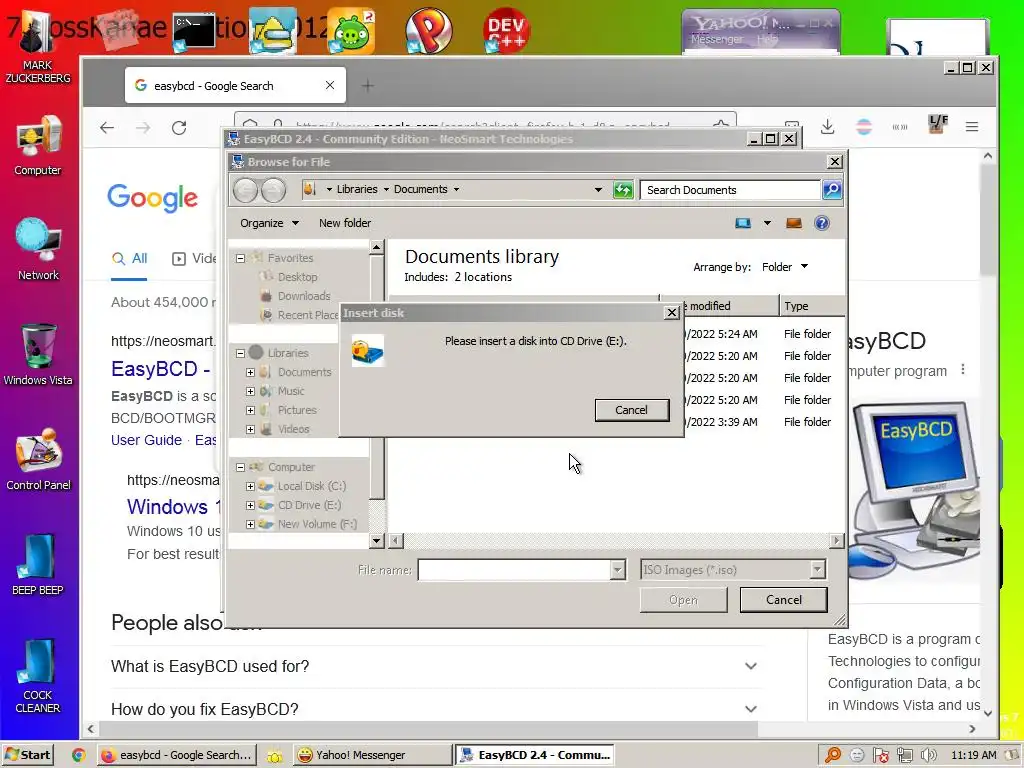Select New Volume (F:) in tree
Viewport: 1024px width, 768px height.
(x=317, y=524)
